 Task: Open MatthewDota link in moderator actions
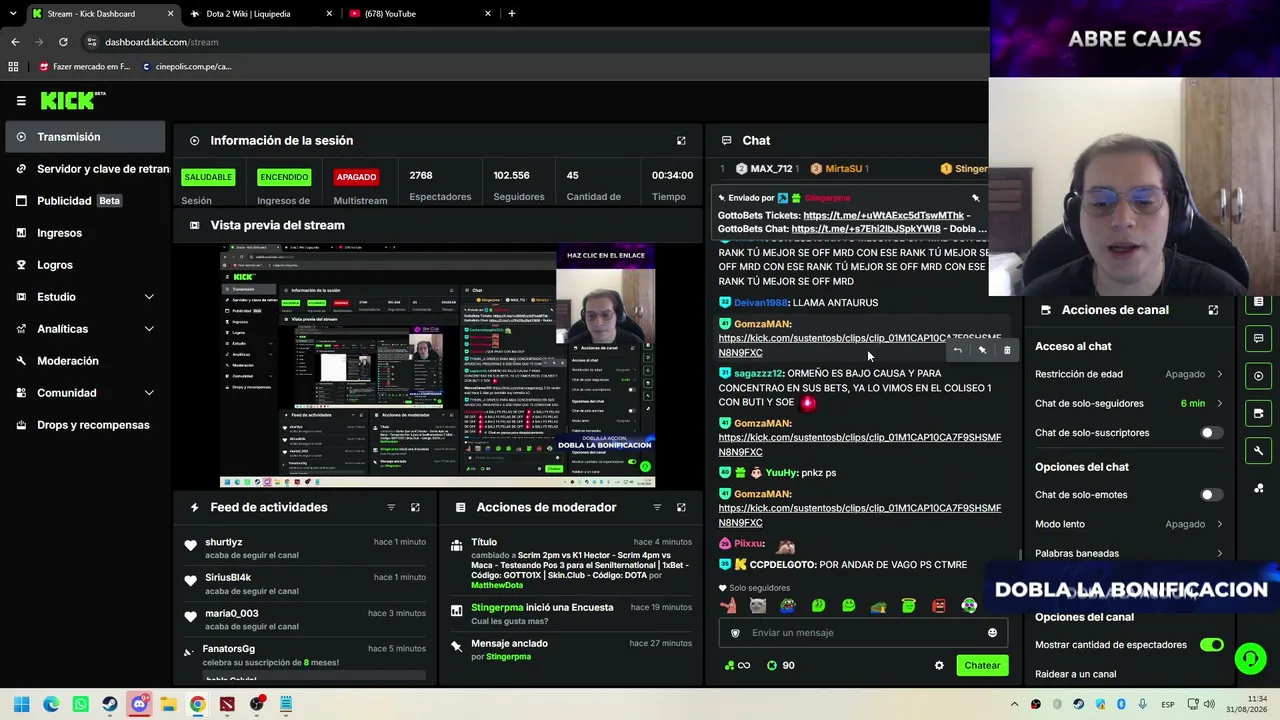click(497, 586)
